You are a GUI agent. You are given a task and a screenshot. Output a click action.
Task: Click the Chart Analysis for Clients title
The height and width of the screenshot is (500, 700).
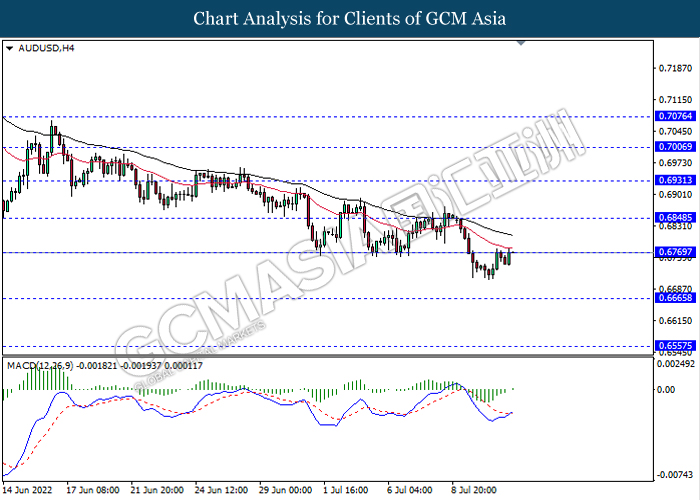click(350, 19)
